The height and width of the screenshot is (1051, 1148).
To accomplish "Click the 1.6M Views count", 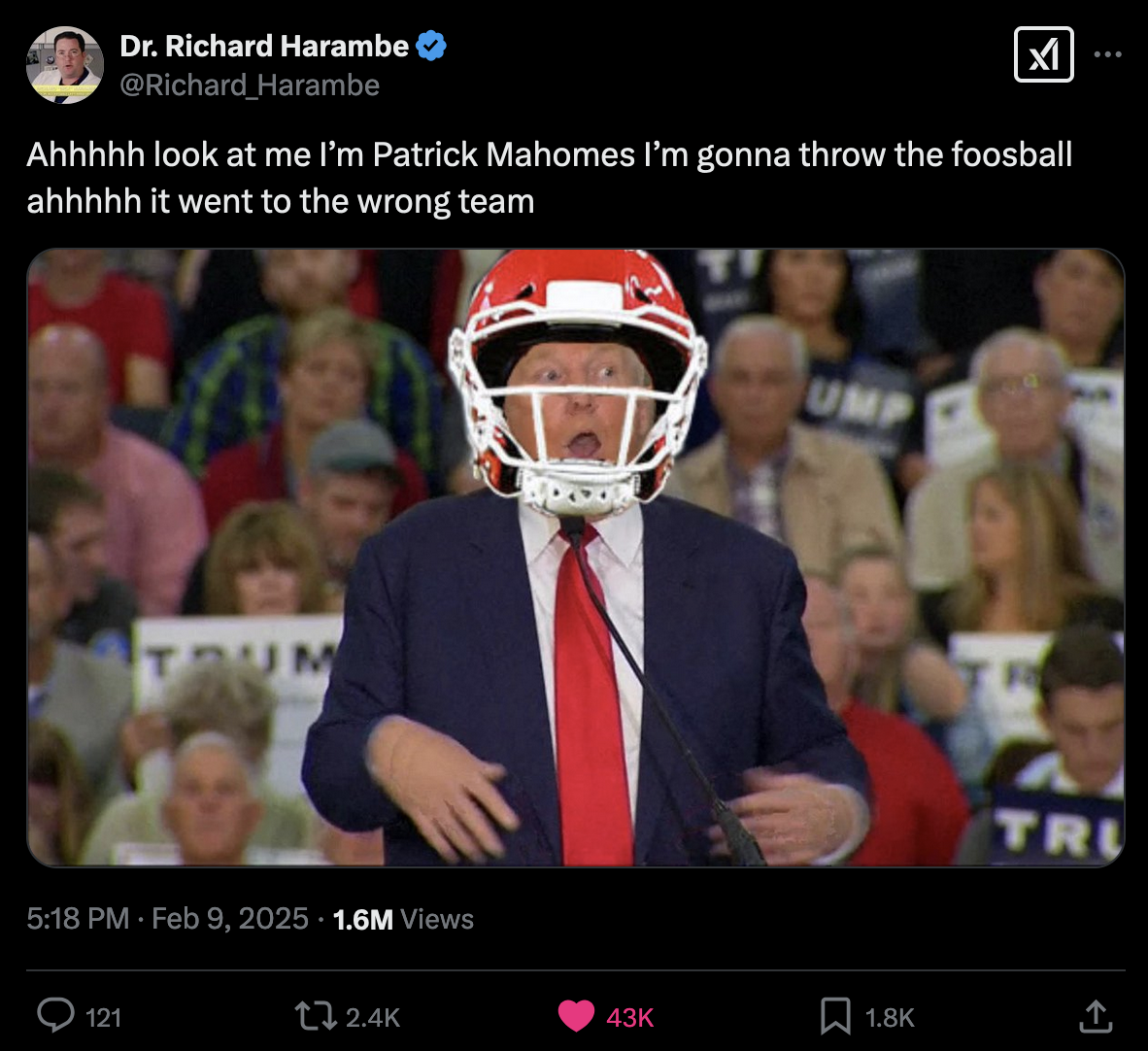I will (403, 919).
